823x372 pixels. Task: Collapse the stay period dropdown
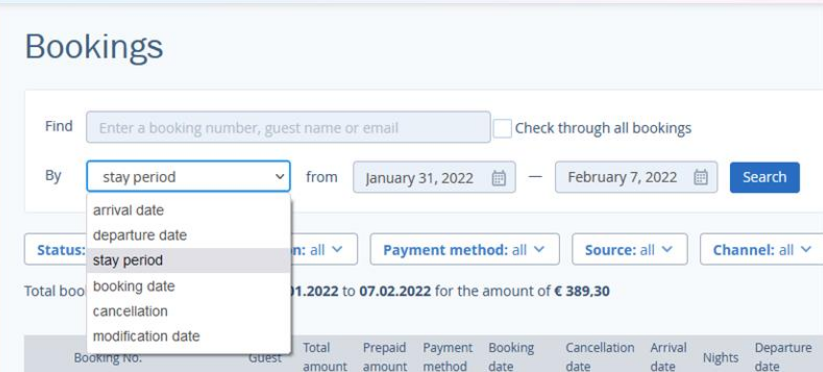188,177
